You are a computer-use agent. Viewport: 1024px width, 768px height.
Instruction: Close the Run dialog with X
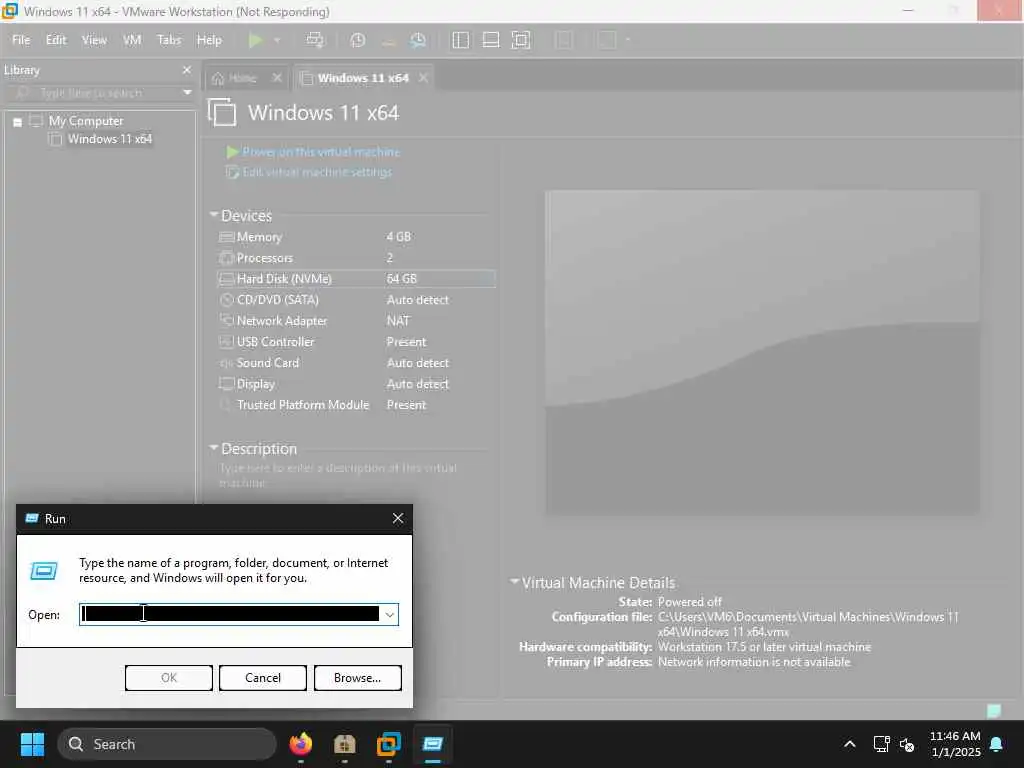tap(398, 519)
